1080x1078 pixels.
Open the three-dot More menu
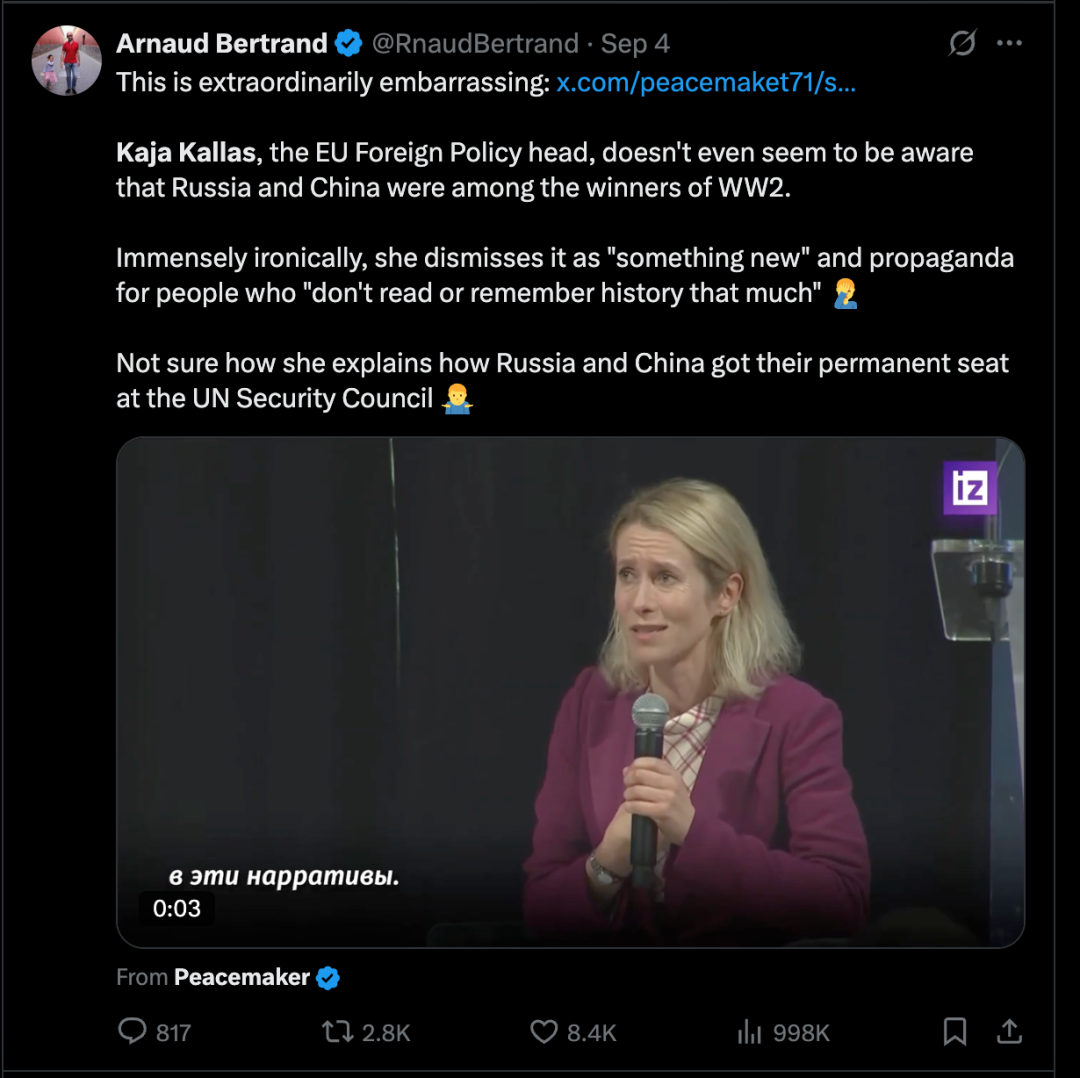(1009, 43)
